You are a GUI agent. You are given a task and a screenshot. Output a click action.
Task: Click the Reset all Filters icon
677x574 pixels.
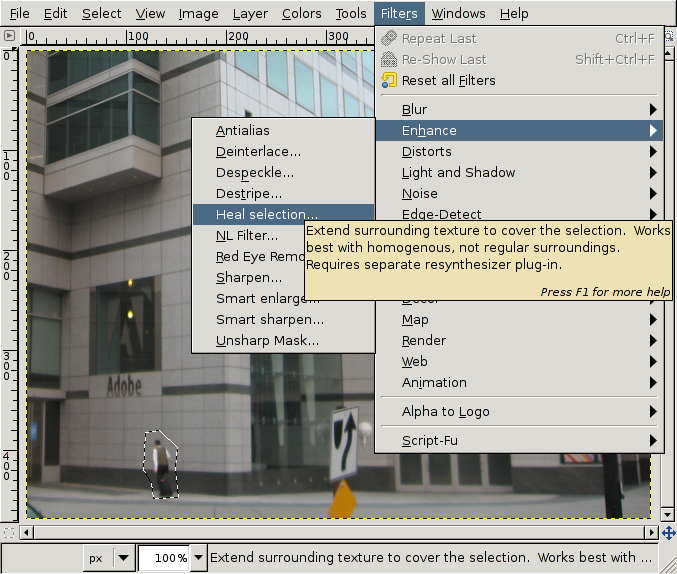(389, 80)
